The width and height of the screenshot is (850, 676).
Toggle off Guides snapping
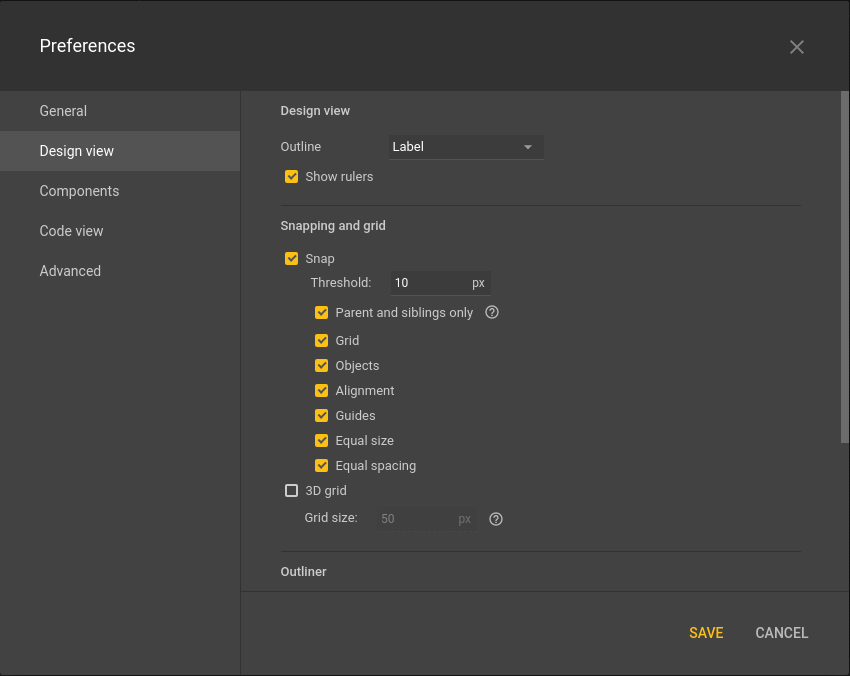321,415
